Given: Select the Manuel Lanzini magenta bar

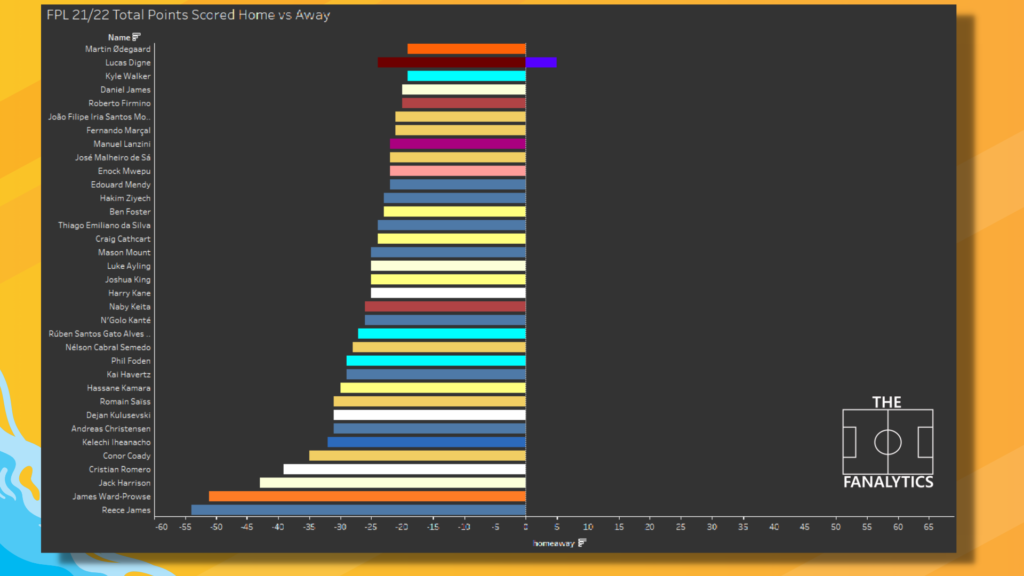Looking at the screenshot, I should click(x=458, y=144).
